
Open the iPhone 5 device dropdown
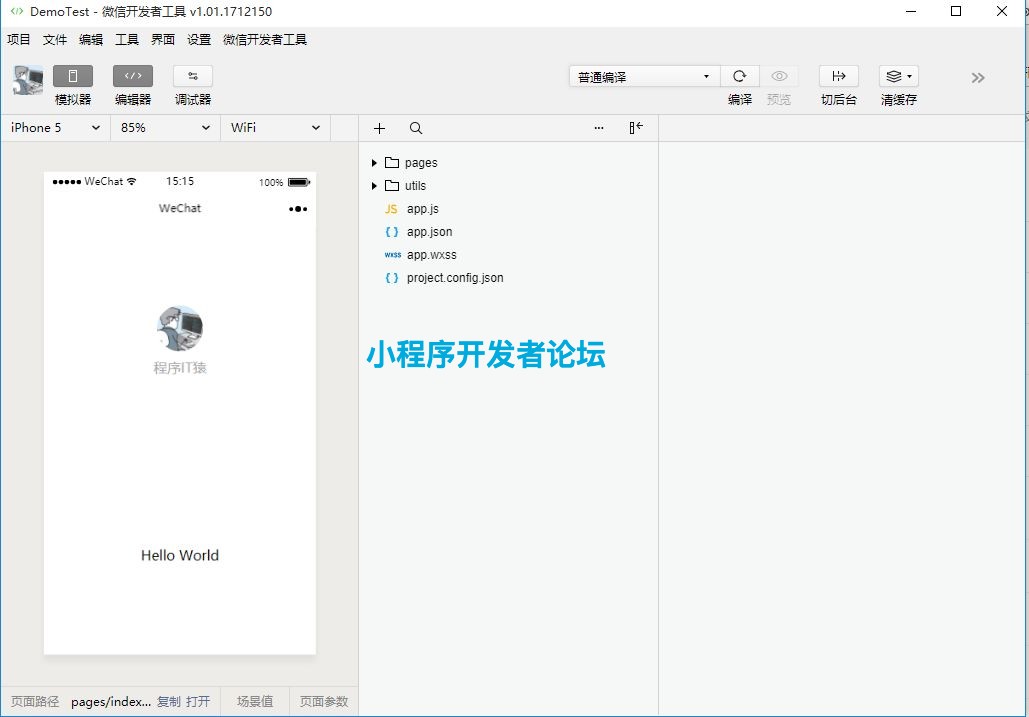55,128
